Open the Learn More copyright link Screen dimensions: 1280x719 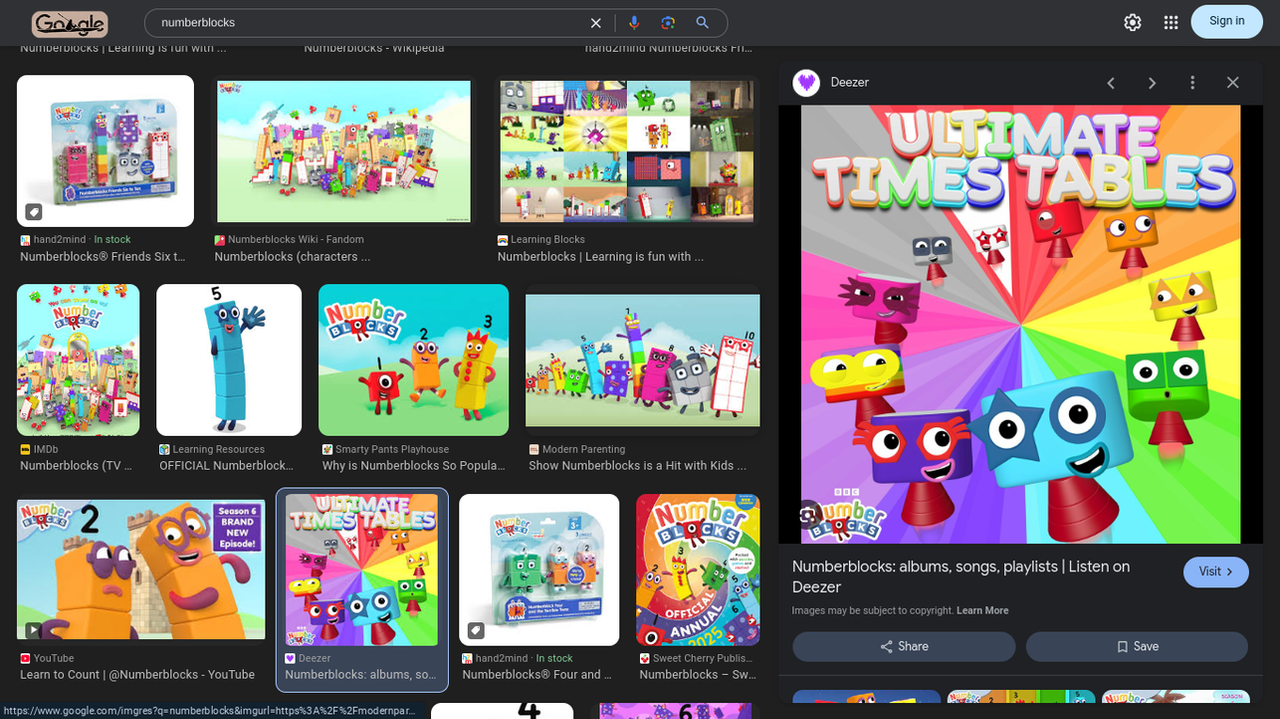click(983, 611)
